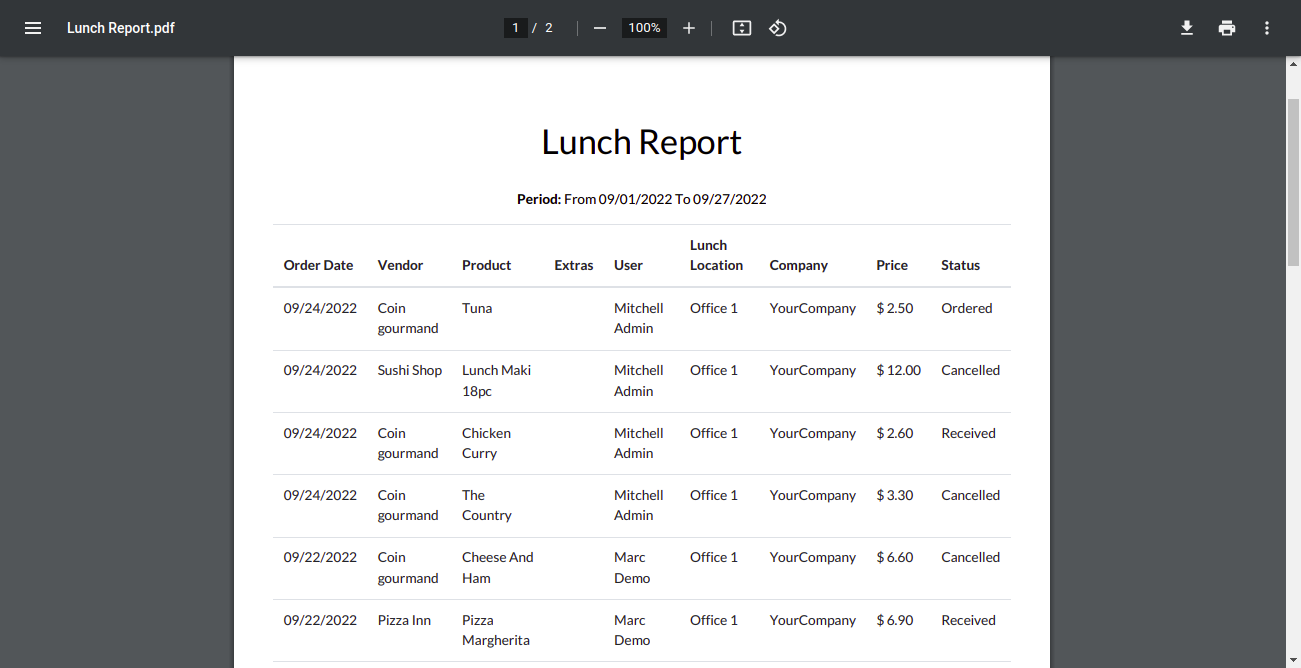
Task: Zoom out with the minus icon
Action: coord(600,28)
